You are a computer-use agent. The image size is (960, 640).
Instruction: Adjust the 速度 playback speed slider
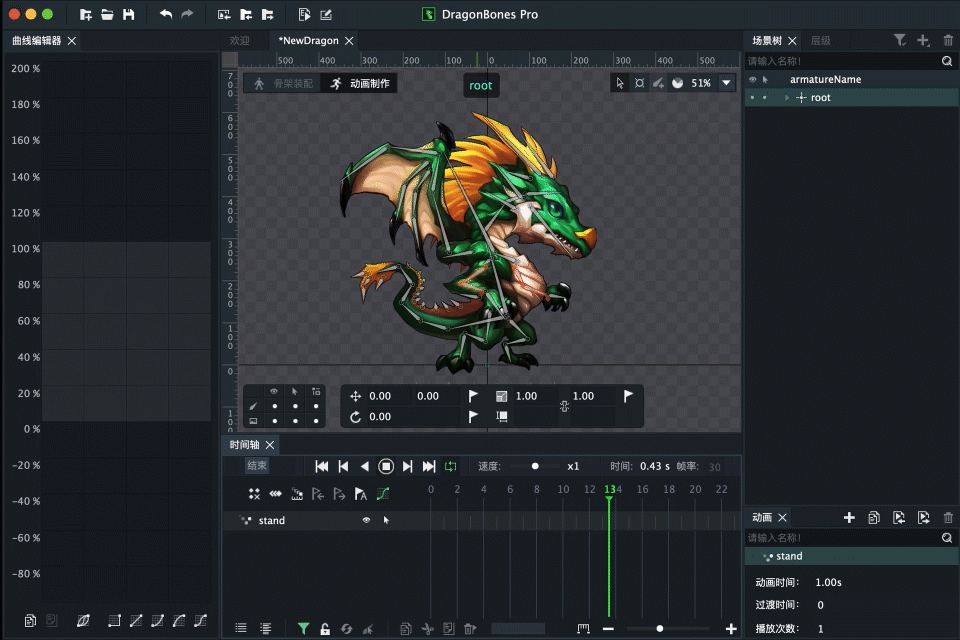tap(535, 467)
